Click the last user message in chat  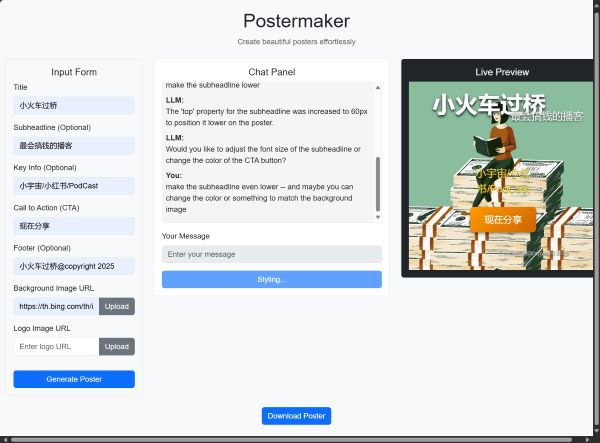tap(260, 193)
